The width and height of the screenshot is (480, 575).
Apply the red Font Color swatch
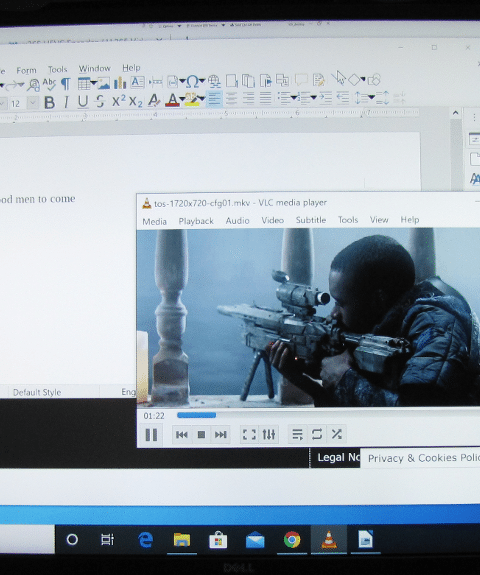click(172, 100)
